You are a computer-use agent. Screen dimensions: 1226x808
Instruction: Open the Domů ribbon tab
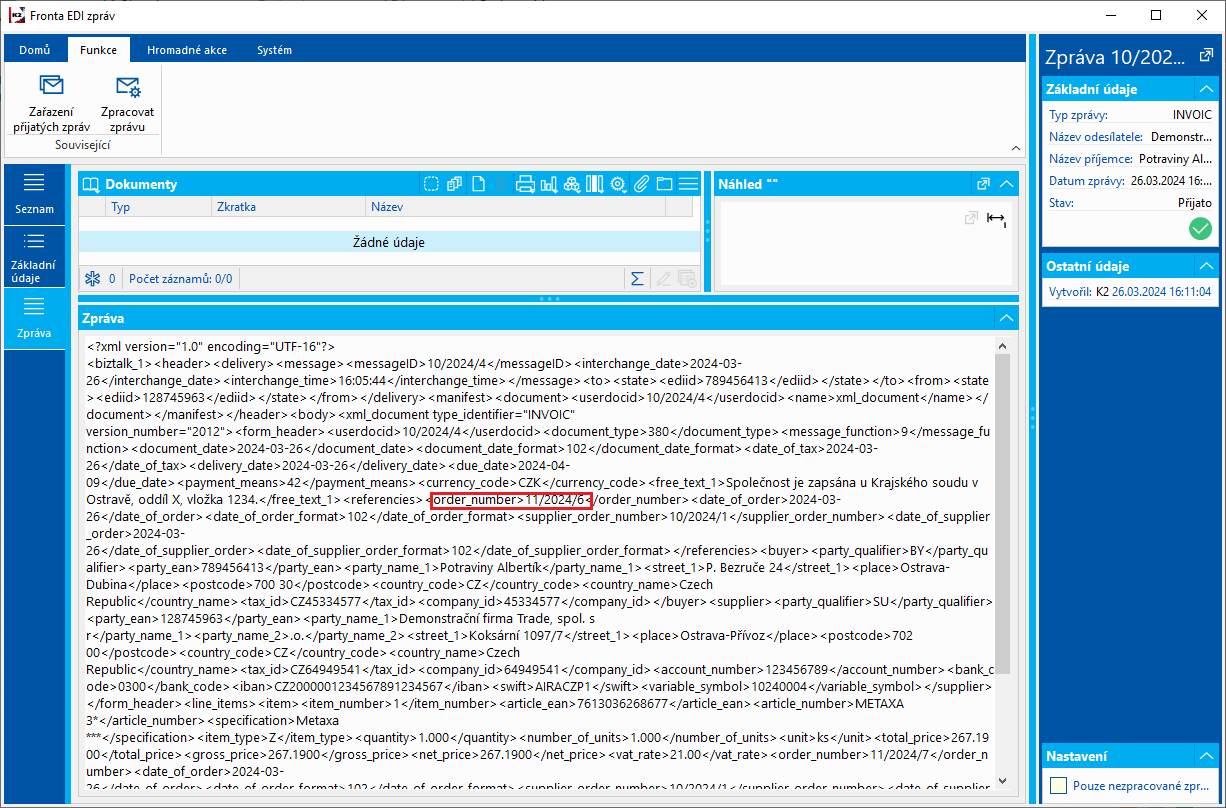35,50
